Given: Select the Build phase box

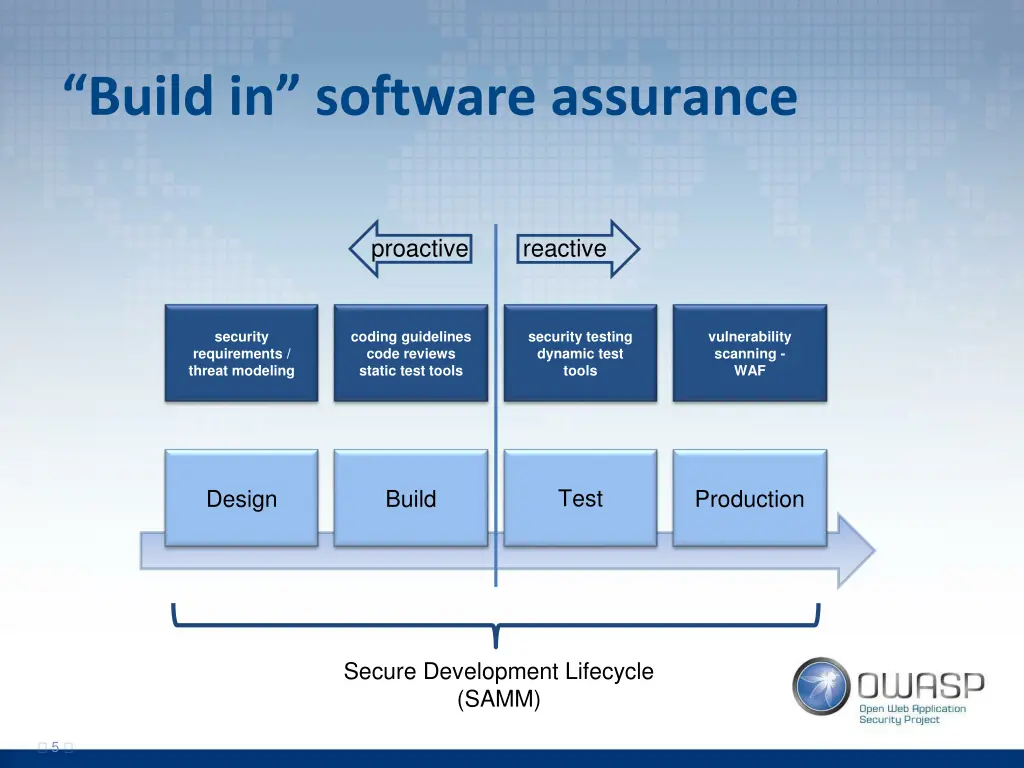Looking at the screenshot, I should (411, 498).
